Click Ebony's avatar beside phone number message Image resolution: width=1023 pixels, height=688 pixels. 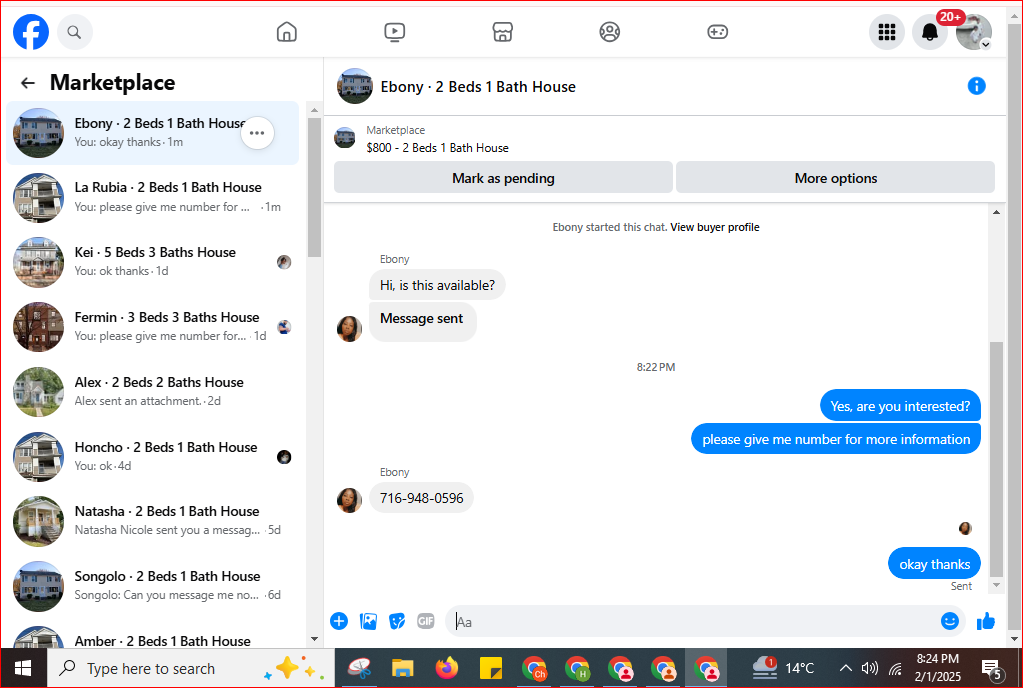pyautogui.click(x=349, y=500)
